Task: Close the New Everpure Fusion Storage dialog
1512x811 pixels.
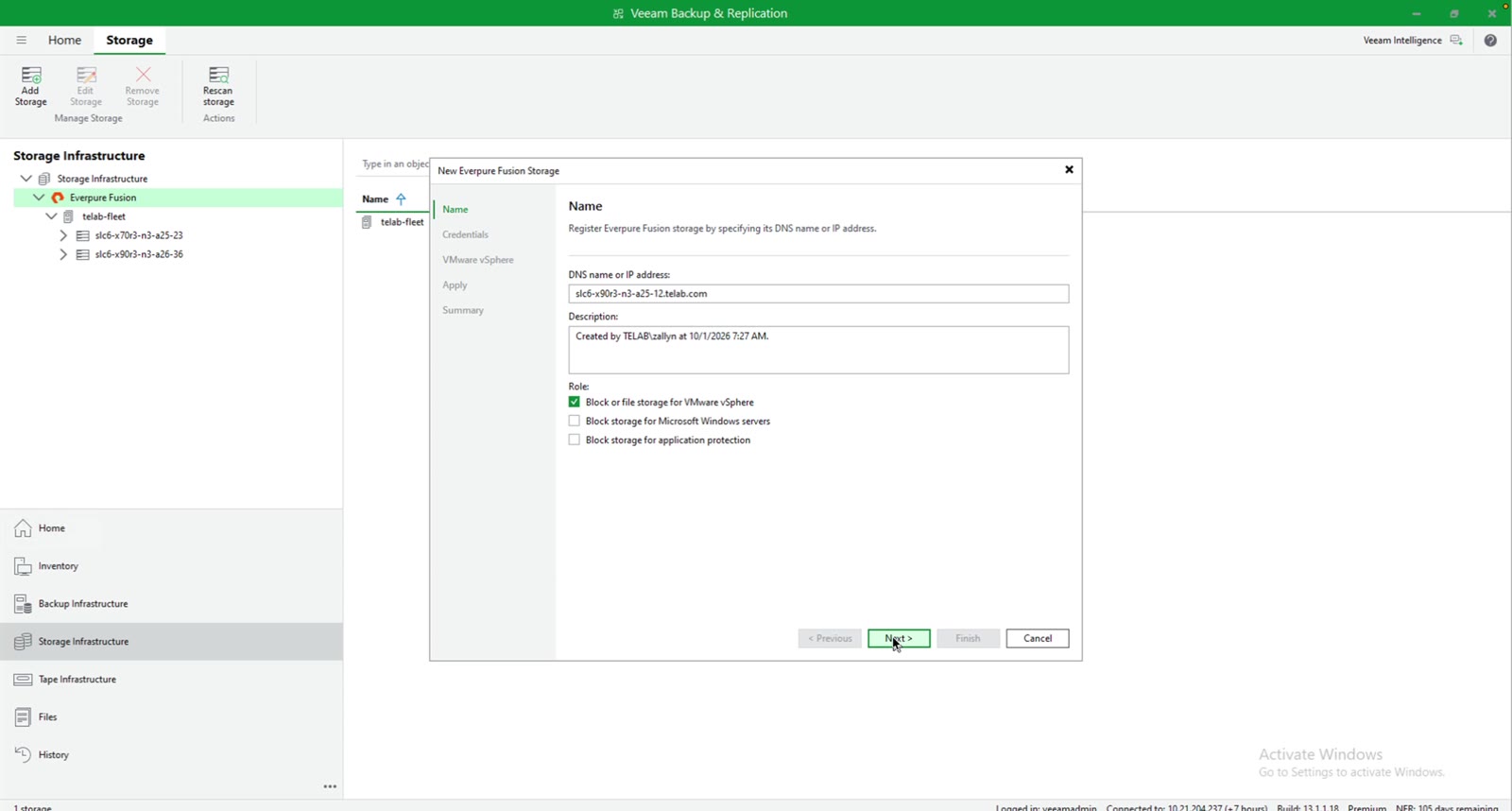Action: [1069, 170]
